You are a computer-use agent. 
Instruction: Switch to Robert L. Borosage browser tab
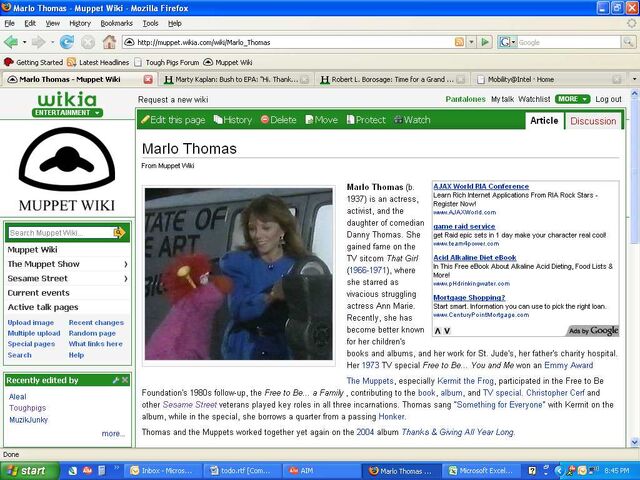tap(393, 79)
